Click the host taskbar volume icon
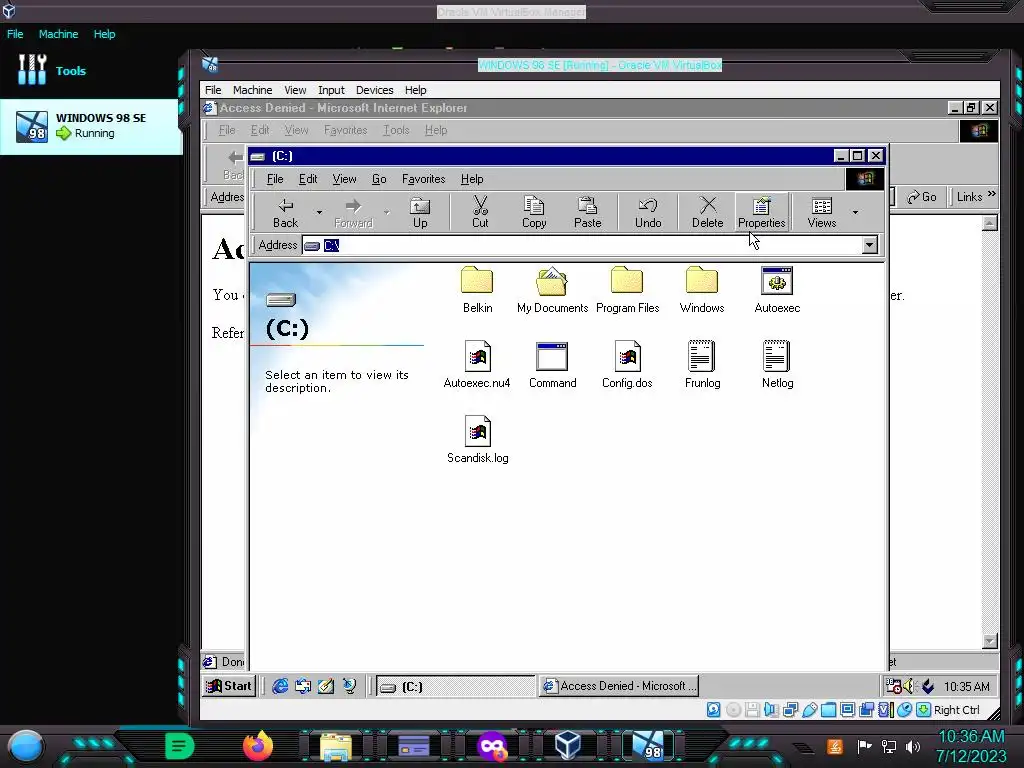1024x768 pixels. (x=912, y=746)
